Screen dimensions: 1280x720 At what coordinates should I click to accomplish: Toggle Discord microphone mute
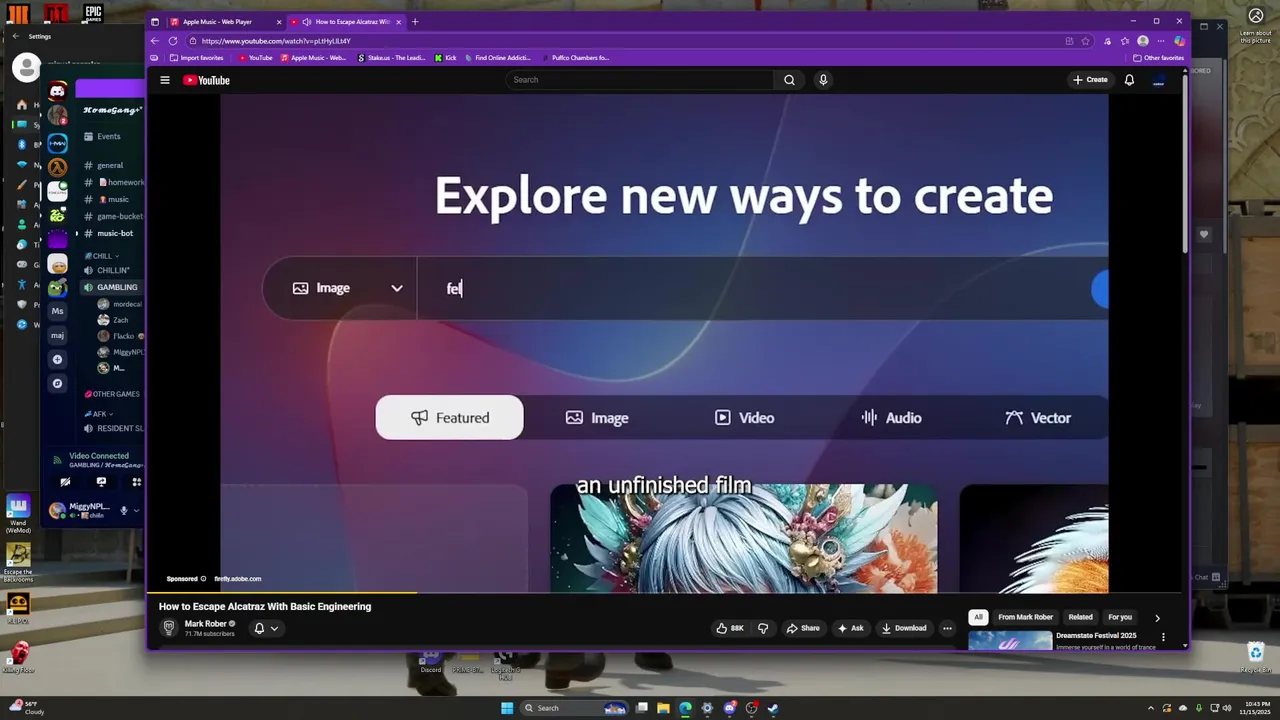(124, 510)
